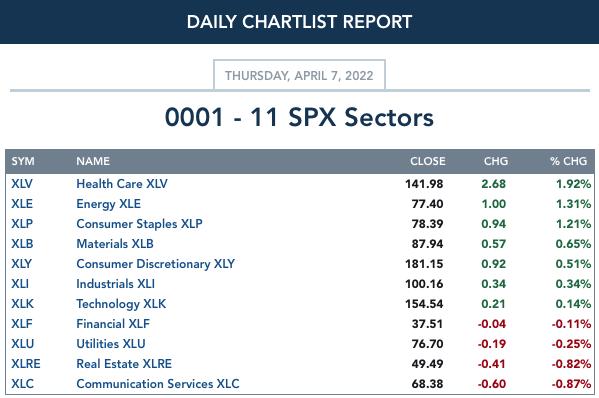The width and height of the screenshot is (599, 398).
Task: Sort by the % CHG column header
Action: [x=568, y=161]
